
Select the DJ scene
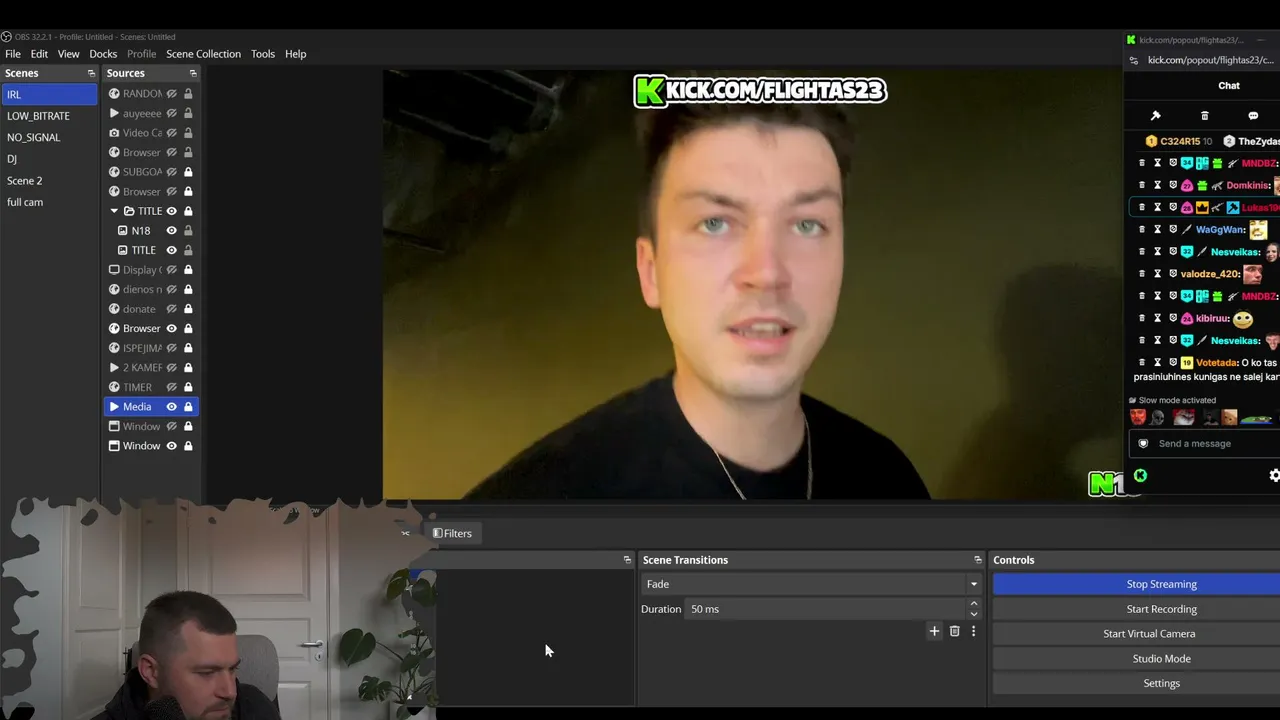coord(49,159)
